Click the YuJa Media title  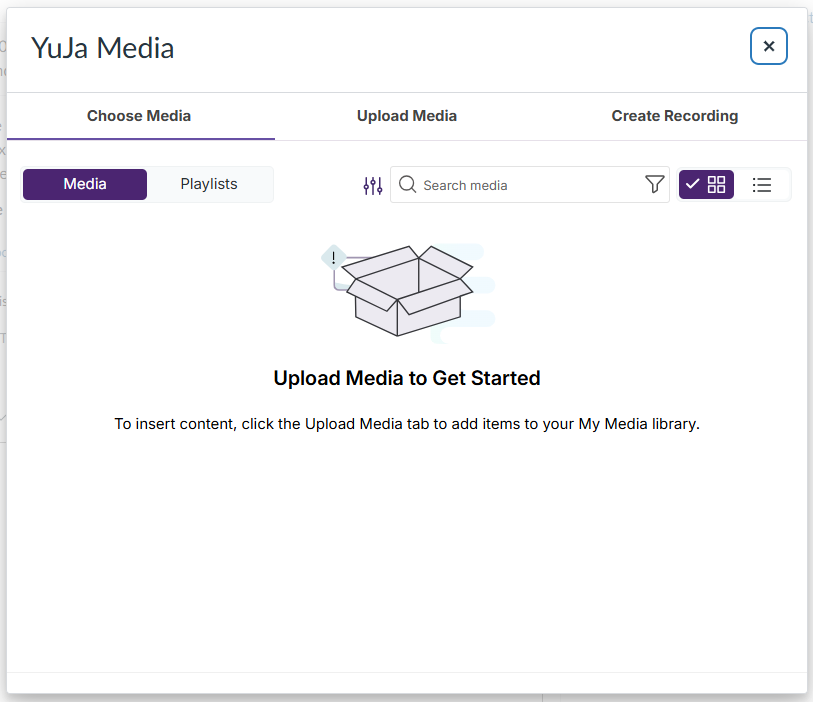103,48
